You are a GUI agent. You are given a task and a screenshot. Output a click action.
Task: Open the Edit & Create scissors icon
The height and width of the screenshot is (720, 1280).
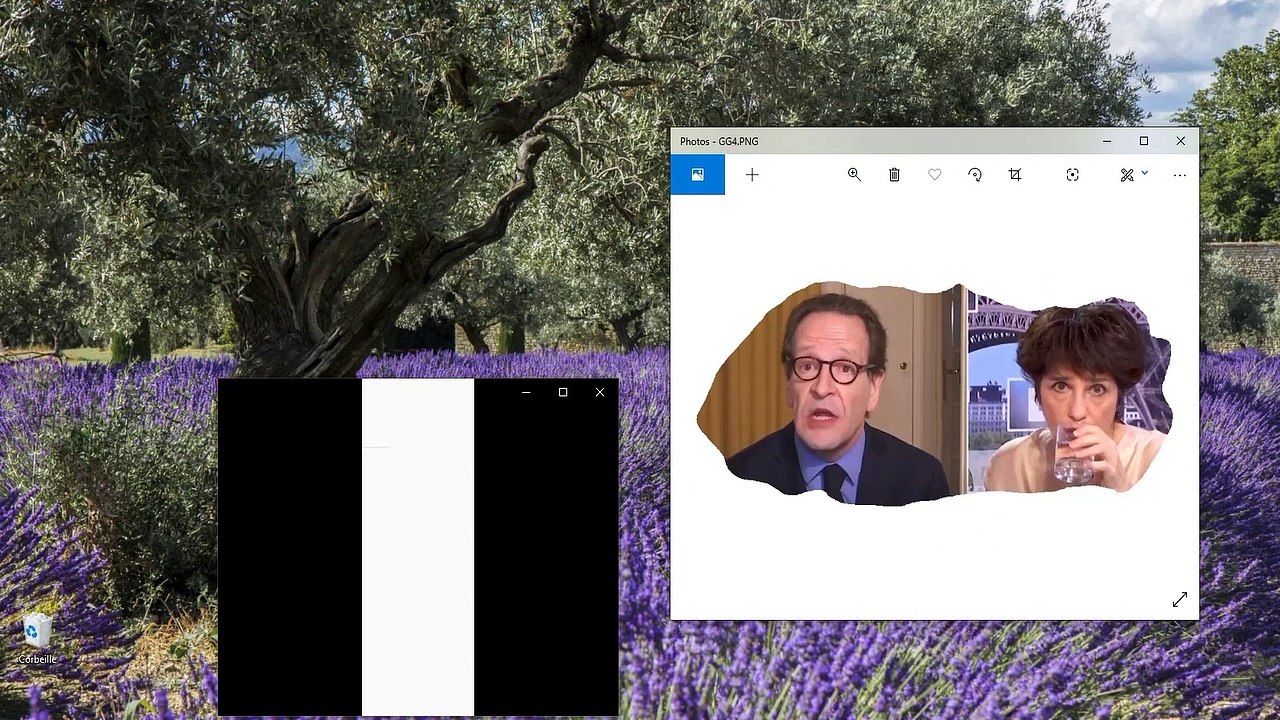click(1127, 174)
